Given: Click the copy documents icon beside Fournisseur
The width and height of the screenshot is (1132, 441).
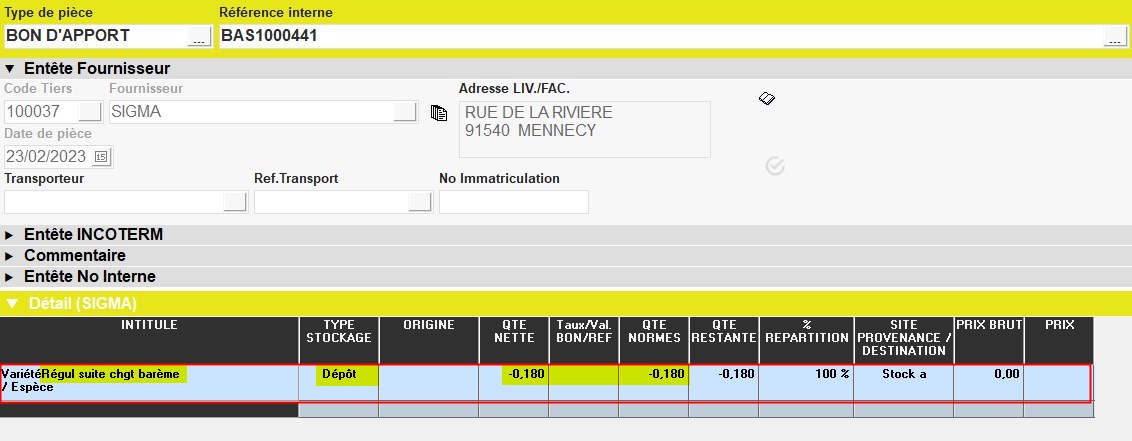Looking at the screenshot, I should point(438,112).
